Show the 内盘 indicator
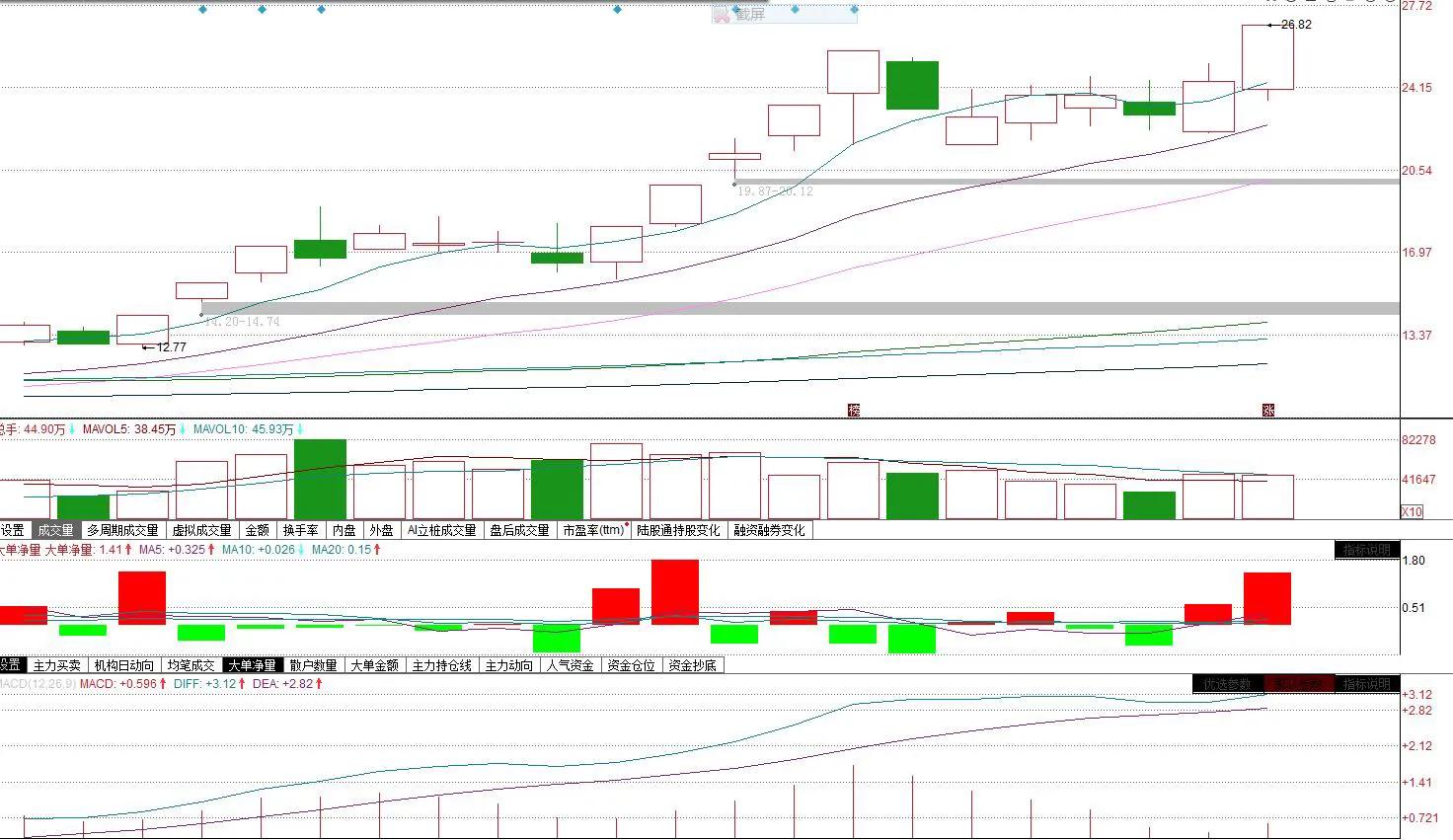Image resolution: width=1453 pixels, height=840 pixels. point(344,530)
